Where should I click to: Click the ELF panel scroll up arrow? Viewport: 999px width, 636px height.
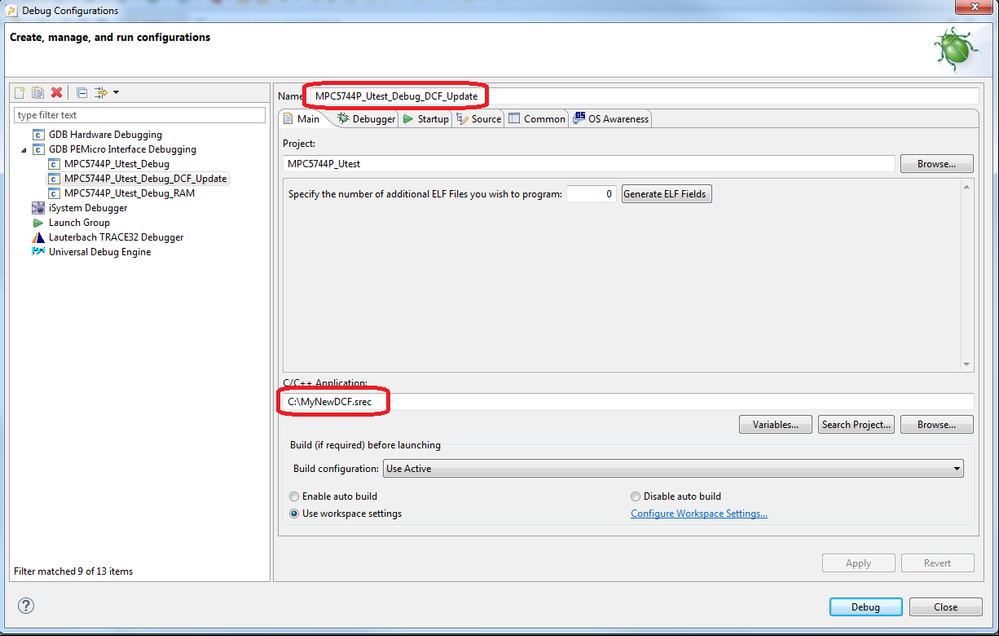tap(967, 187)
